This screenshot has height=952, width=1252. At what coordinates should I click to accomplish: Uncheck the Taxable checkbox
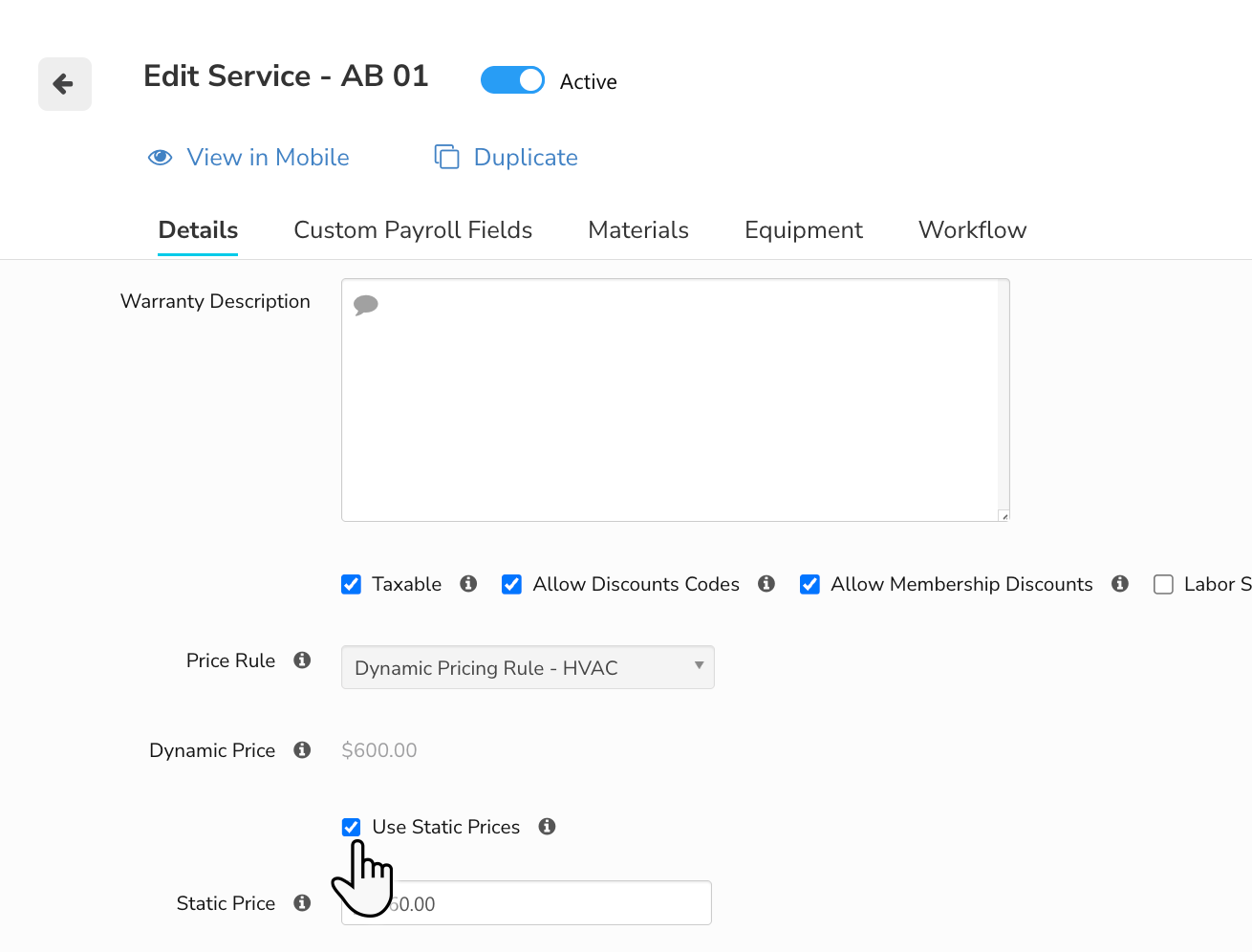pos(351,584)
